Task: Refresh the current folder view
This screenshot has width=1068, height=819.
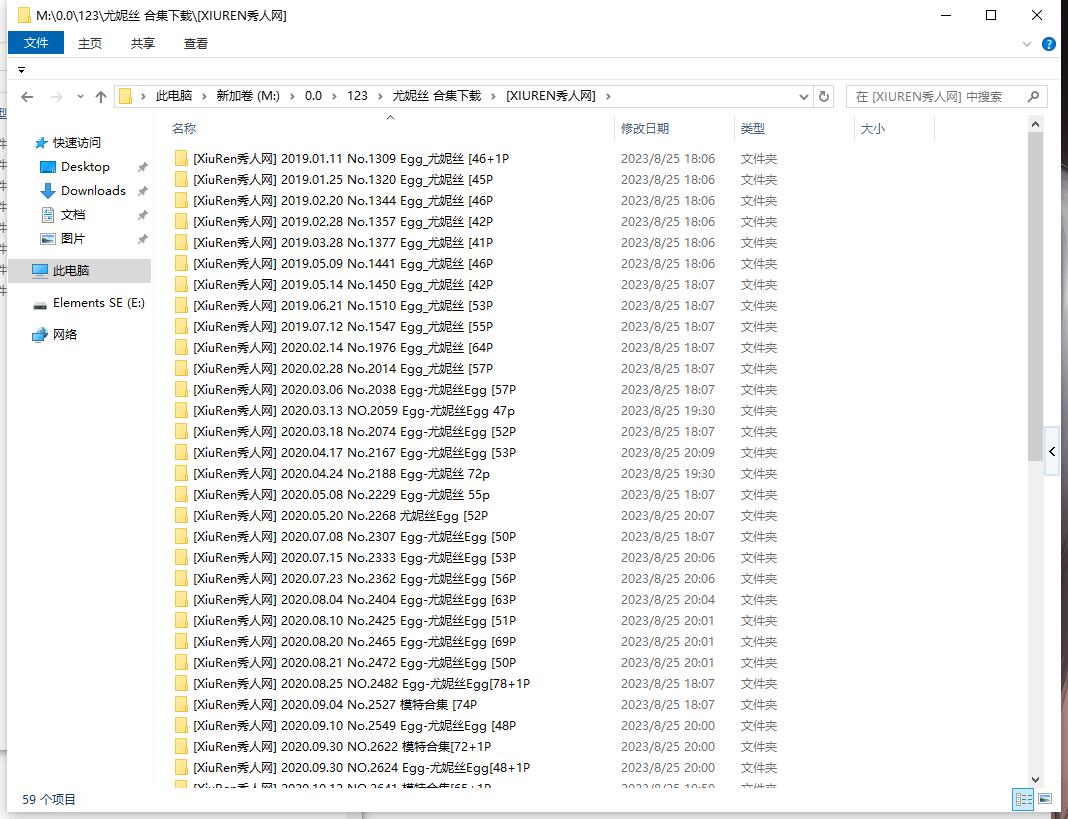Action: [823, 97]
